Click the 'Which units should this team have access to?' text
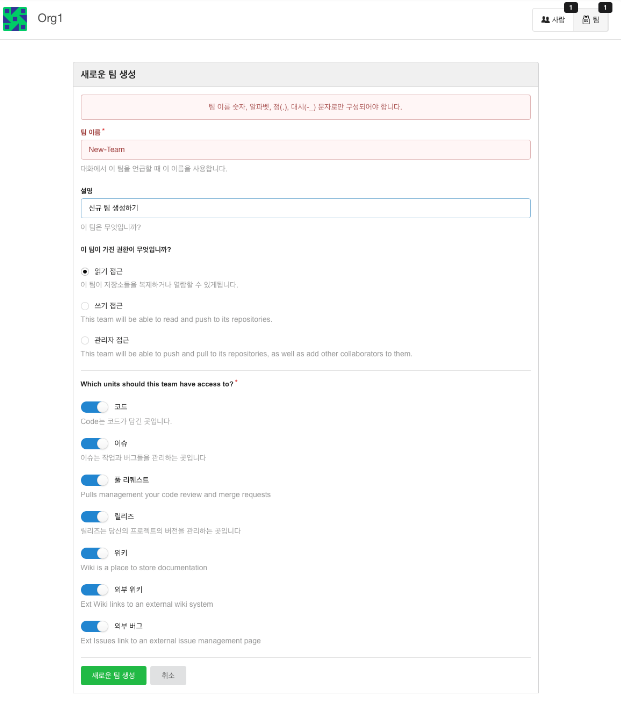This screenshot has height=702, width=621. click(x=157, y=384)
